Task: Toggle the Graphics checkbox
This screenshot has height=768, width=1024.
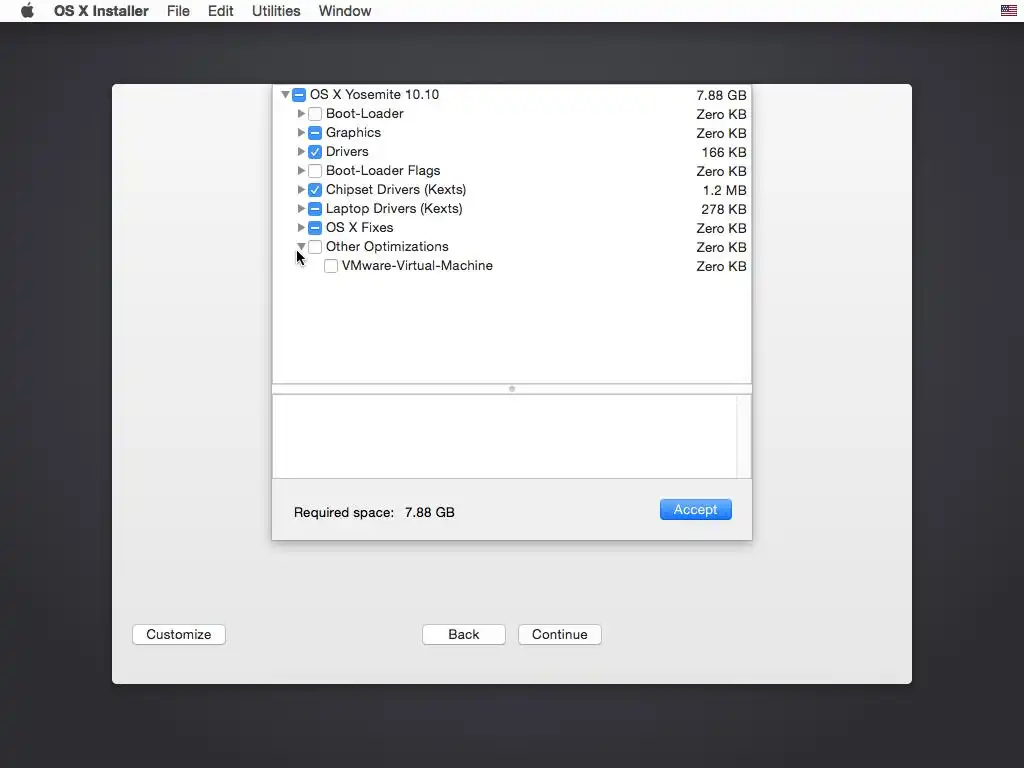Action: pyautogui.click(x=315, y=133)
